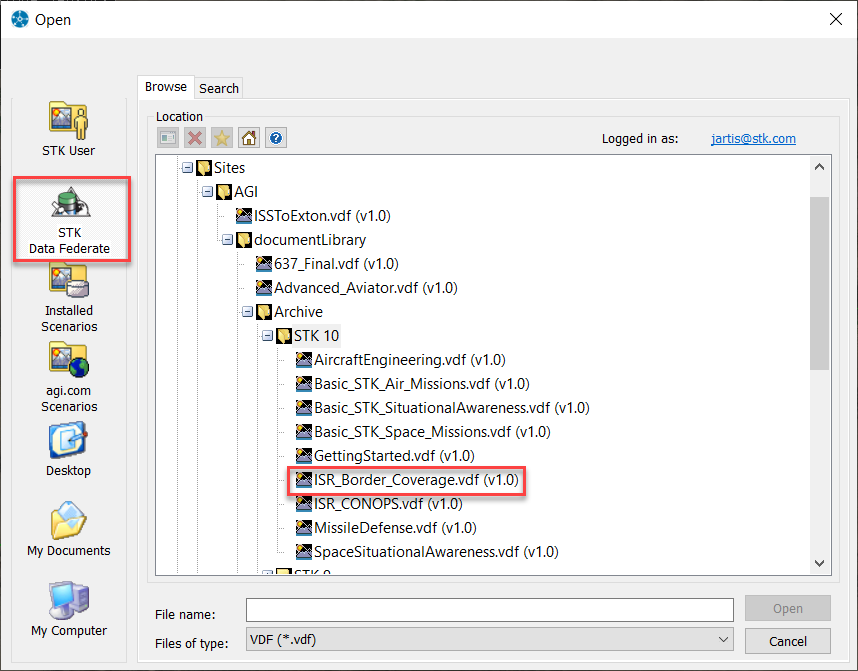Screen dimensions: 858x671
Task: Select the Advanced_Aviator.vdf (v1.0) label
Action: pyautogui.click(x=366, y=288)
